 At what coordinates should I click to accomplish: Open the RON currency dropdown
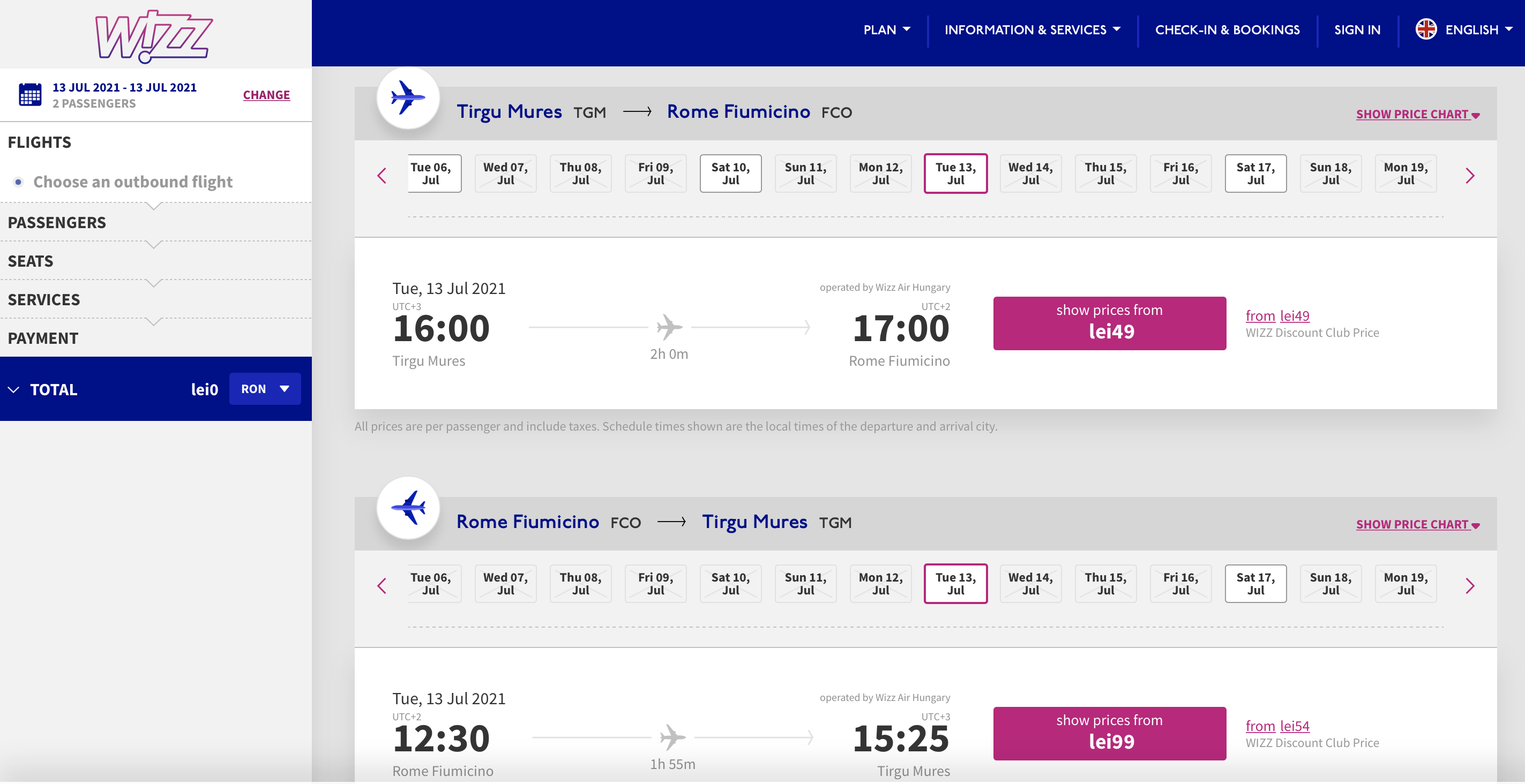(265, 389)
